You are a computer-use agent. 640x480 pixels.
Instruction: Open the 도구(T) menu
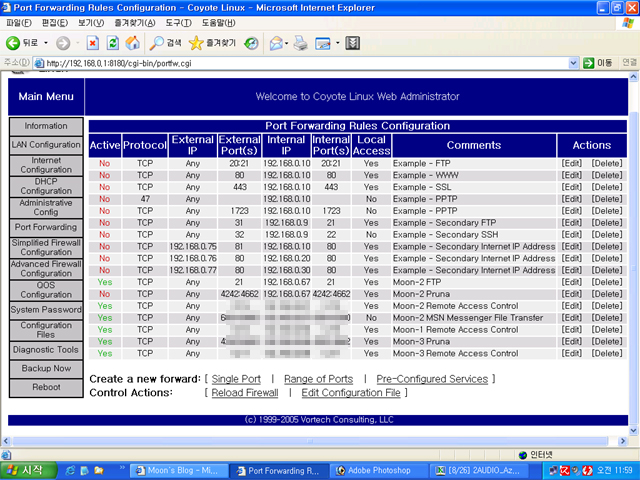(x=178, y=23)
